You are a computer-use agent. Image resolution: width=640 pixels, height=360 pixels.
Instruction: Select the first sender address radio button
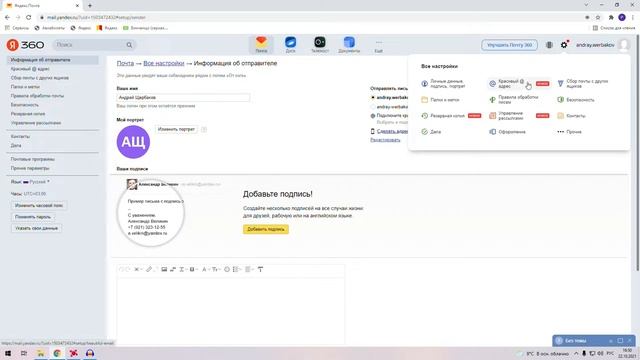(373, 98)
